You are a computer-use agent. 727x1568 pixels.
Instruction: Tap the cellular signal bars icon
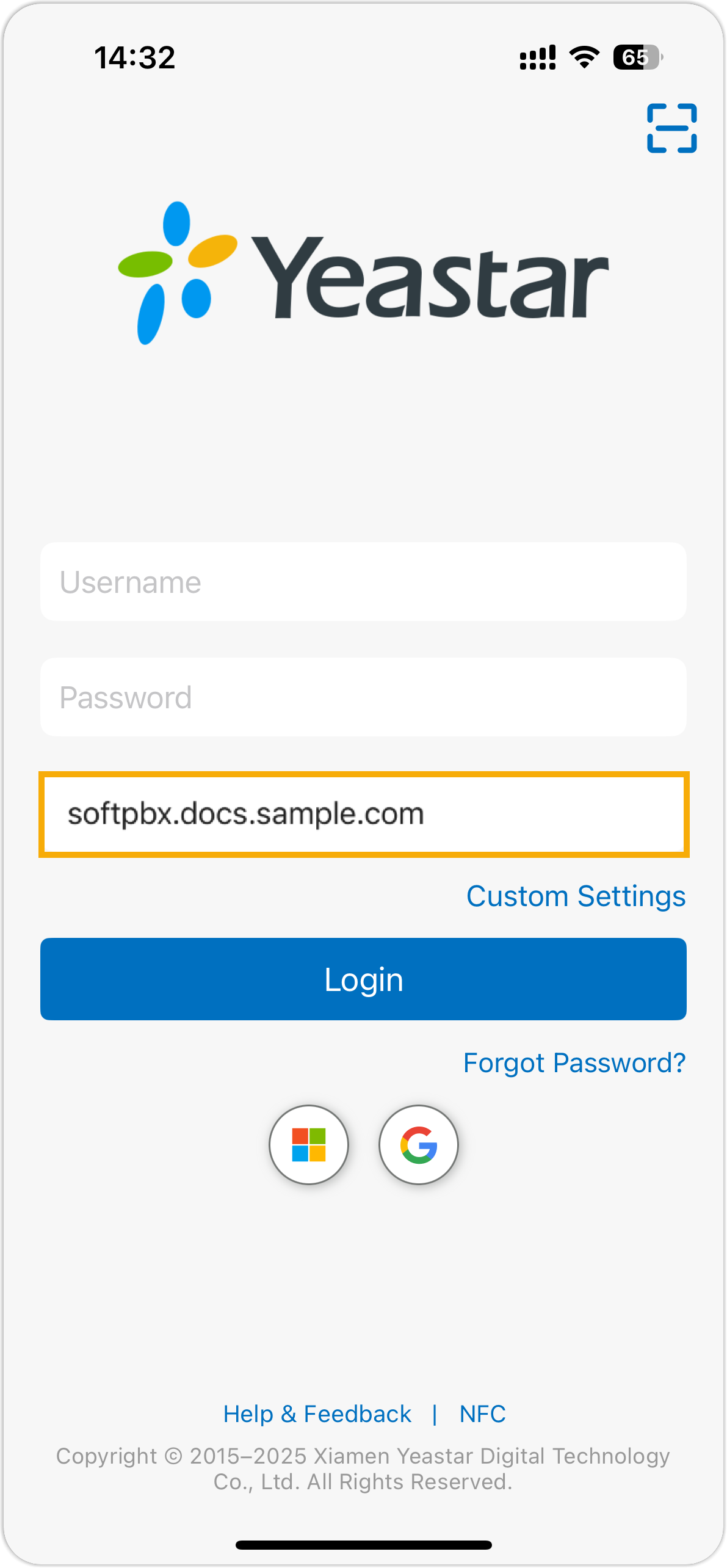537,57
